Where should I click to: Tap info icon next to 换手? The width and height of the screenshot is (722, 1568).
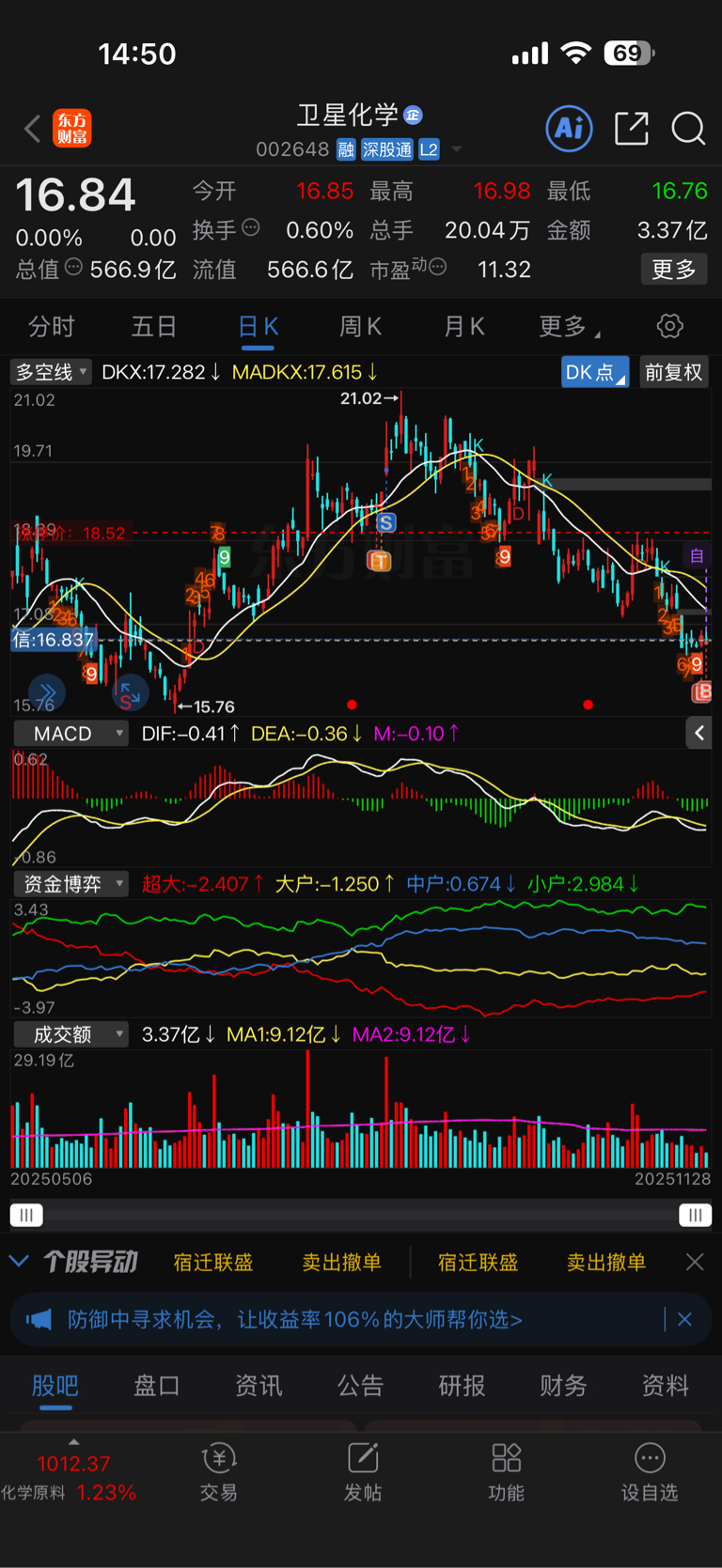tap(251, 227)
